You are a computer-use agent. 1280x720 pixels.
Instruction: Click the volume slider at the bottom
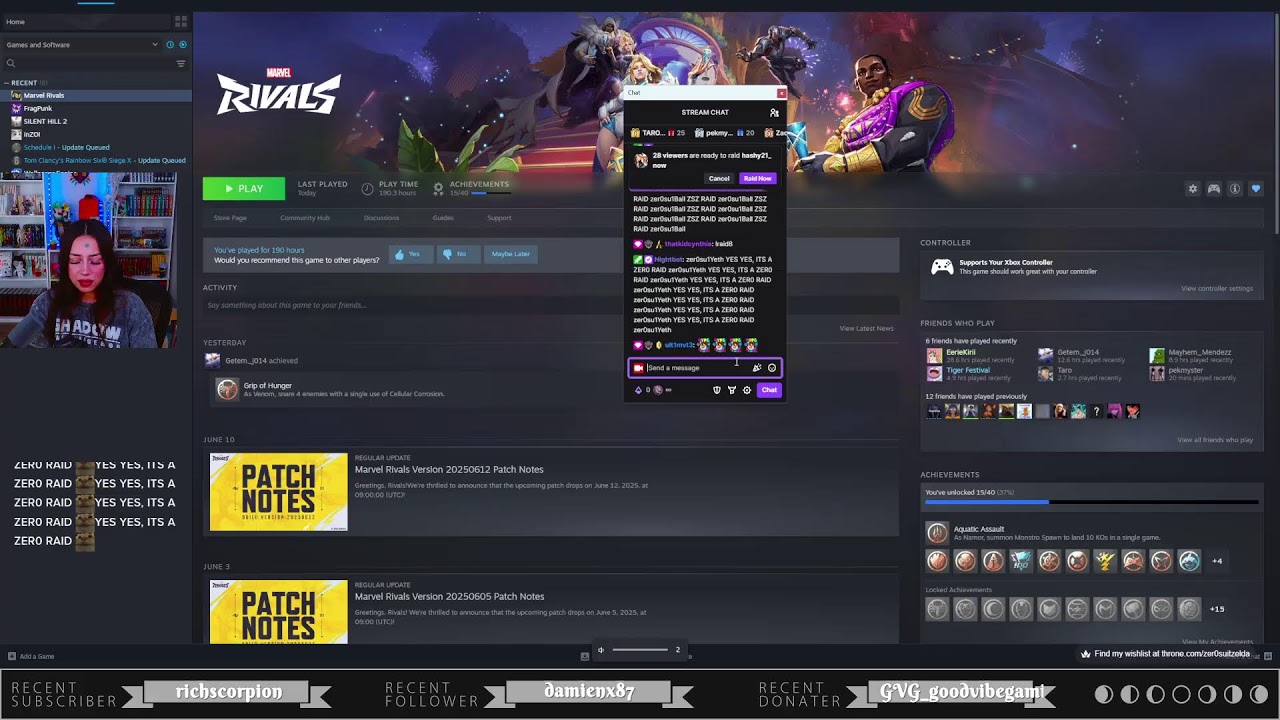pyautogui.click(x=640, y=650)
